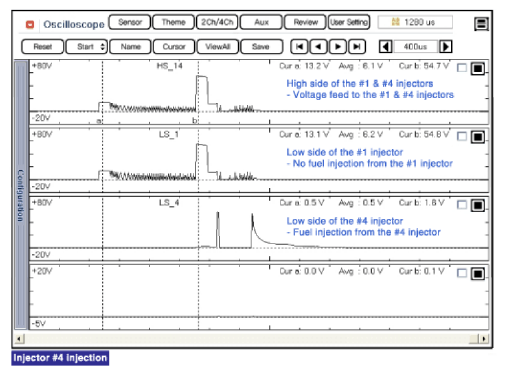The width and height of the screenshot is (506, 375).
Task: Switch channels with 2Ch/4Ch button
Action: (x=217, y=22)
